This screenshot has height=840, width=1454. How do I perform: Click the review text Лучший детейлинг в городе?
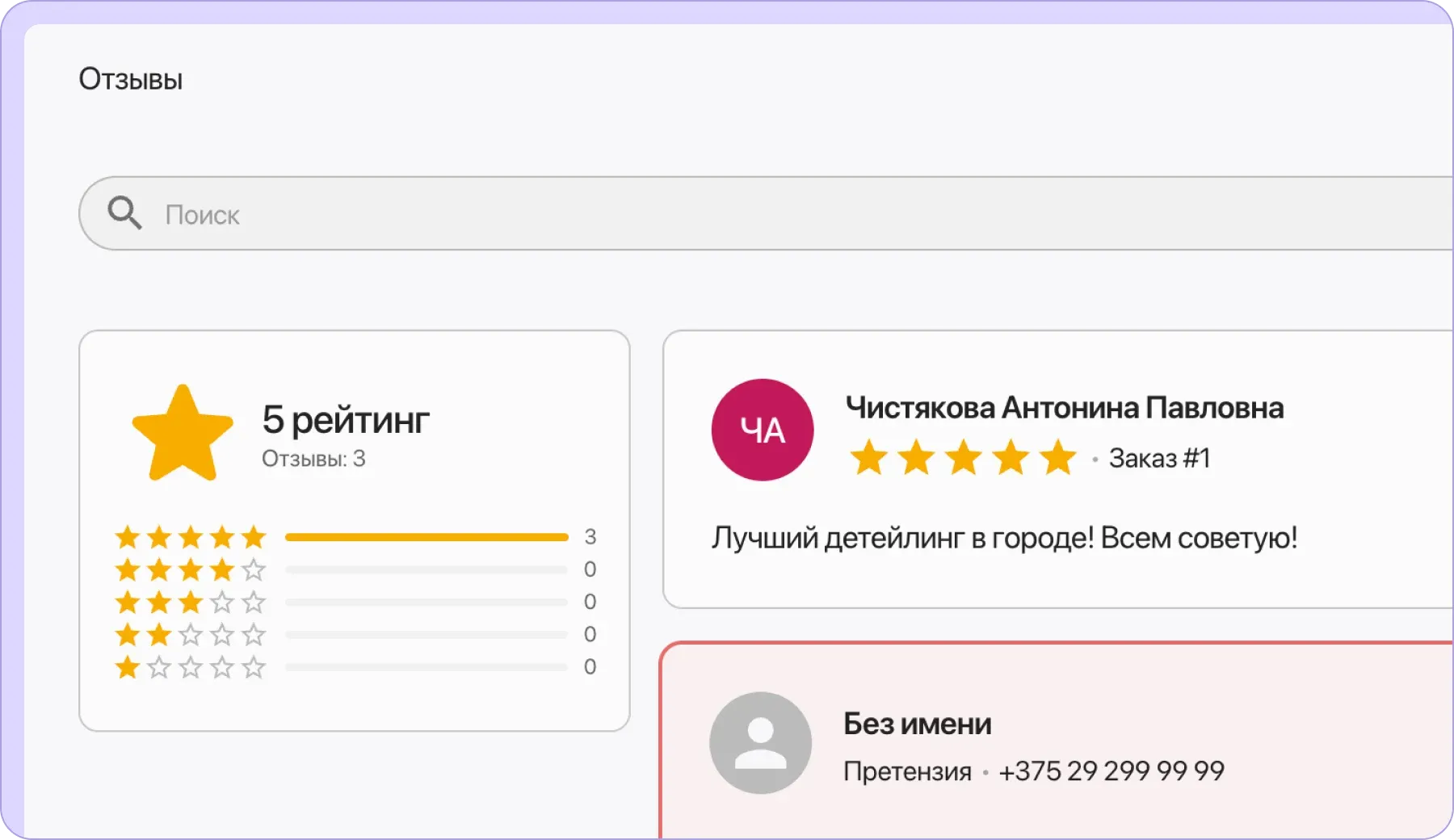(x=1005, y=537)
